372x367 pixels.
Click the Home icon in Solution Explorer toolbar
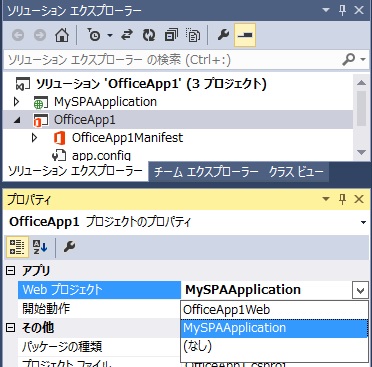(x=62, y=35)
